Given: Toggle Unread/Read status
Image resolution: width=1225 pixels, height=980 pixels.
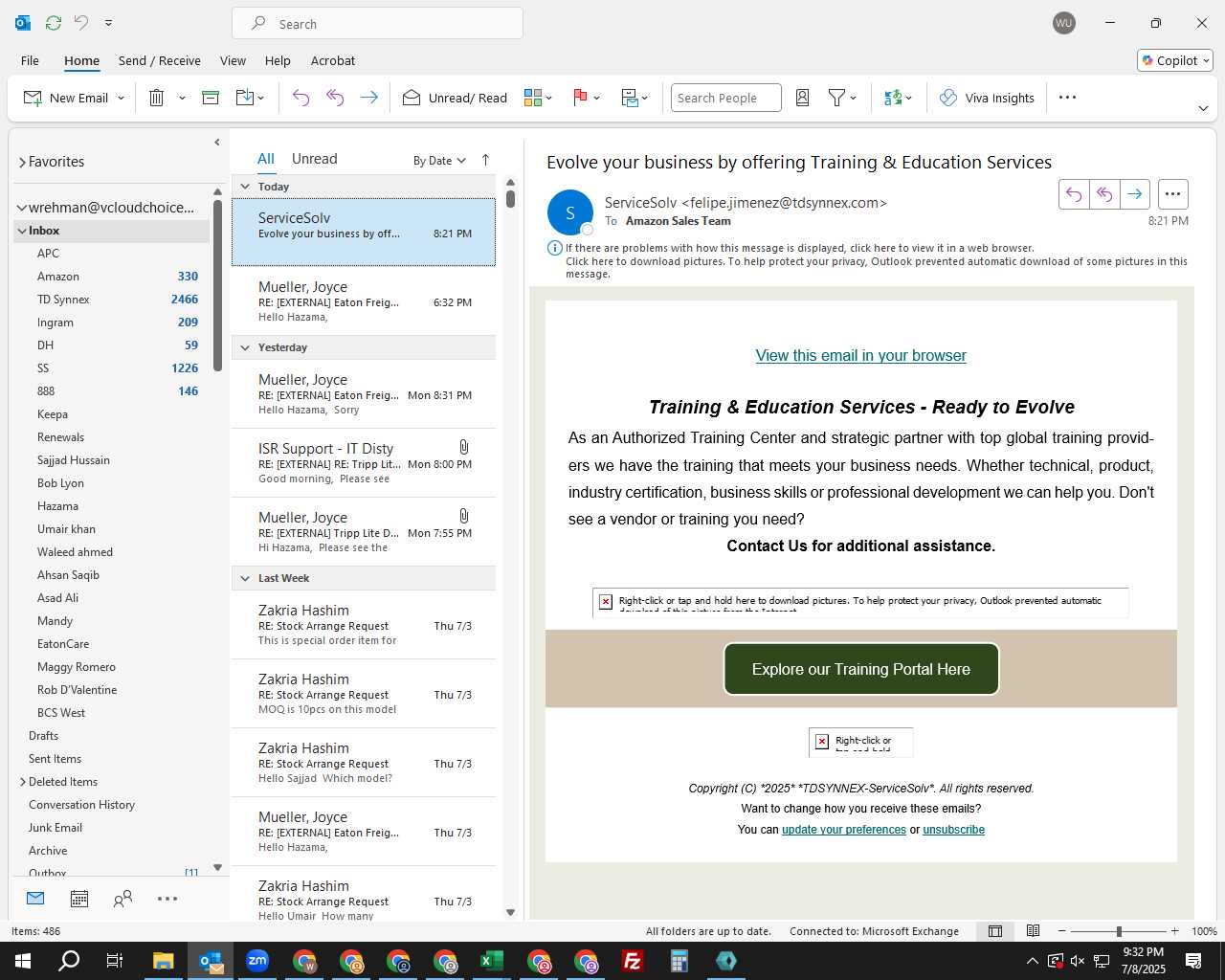Looking at the screenshot, I should (x=456, y=98).
